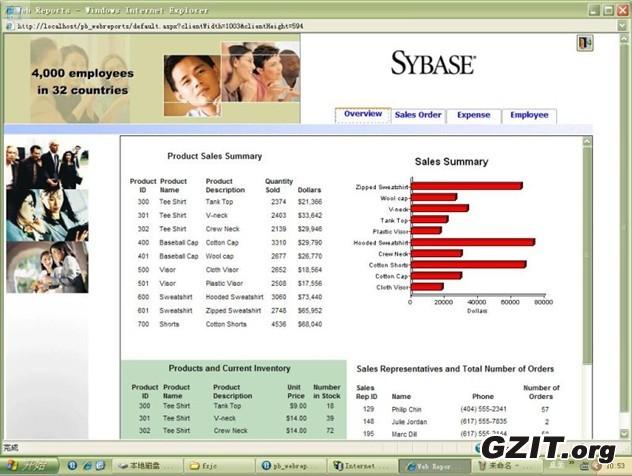Click "Julie Jordan" sales rep name
The width and height of the screenshot is (632, 476).
409,422
